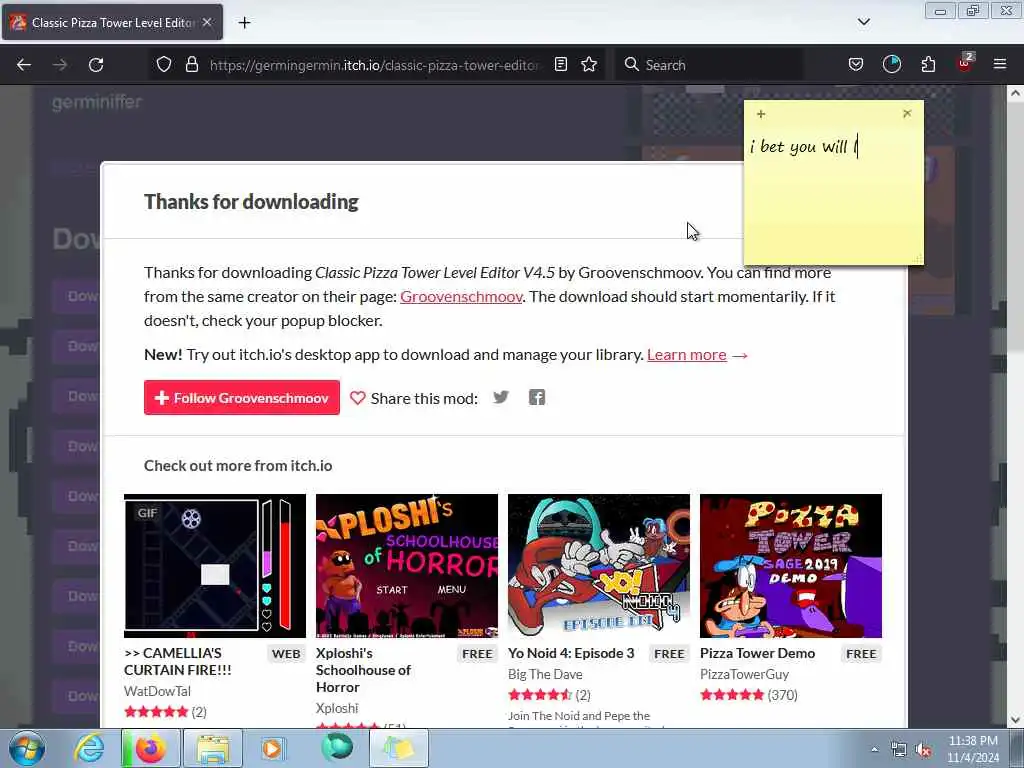Reload the current page
Screen dimensions: 1024x768
click(96, 65)
